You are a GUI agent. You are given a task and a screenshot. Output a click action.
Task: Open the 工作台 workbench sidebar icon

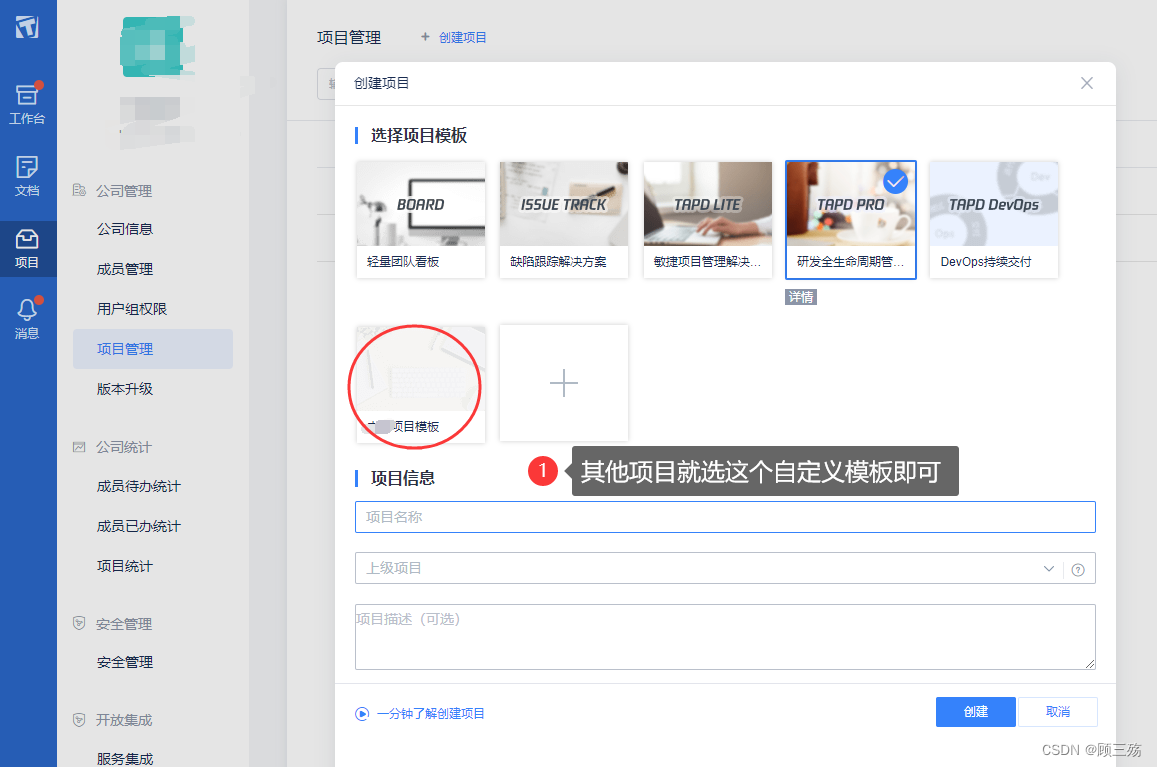point(27,103)
